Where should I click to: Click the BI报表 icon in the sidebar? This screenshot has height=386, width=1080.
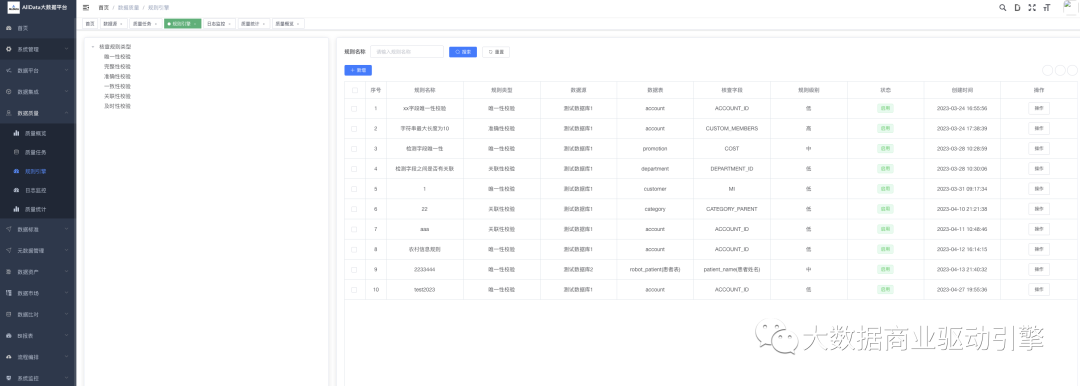[x=8, y=336]
